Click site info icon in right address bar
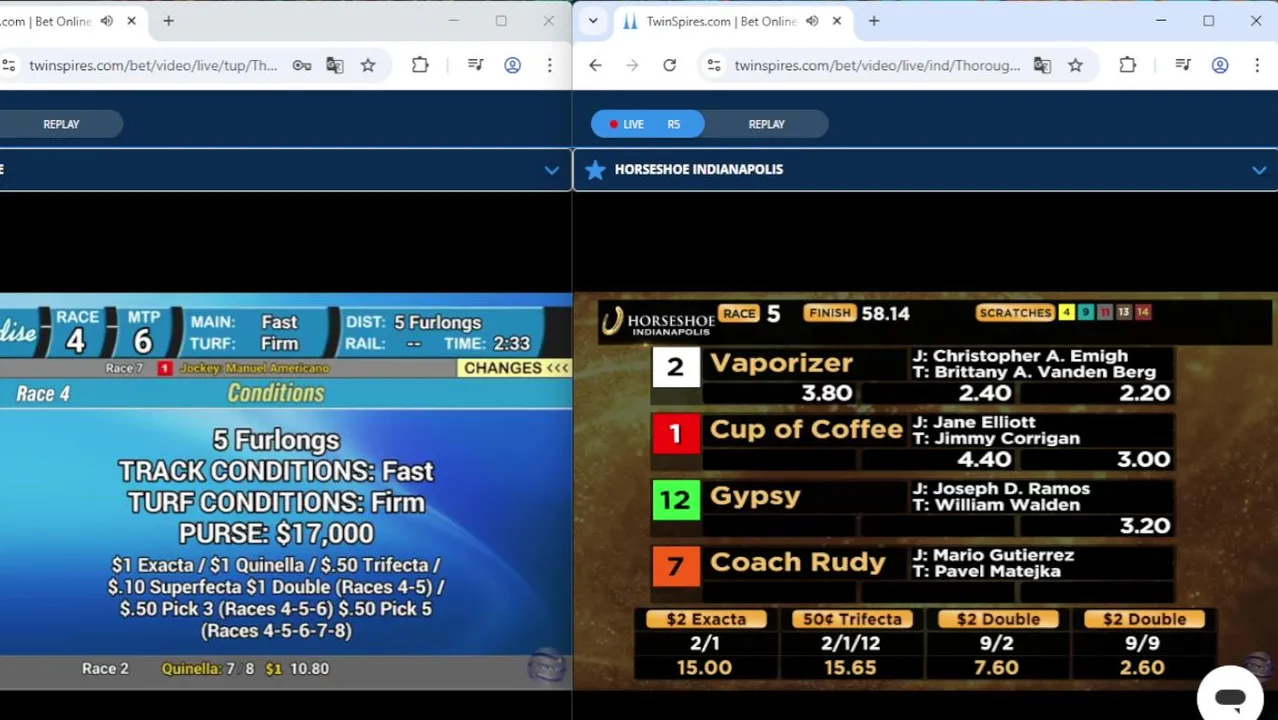This screenshot has height=720, width=1278. (x=713, y=65)
